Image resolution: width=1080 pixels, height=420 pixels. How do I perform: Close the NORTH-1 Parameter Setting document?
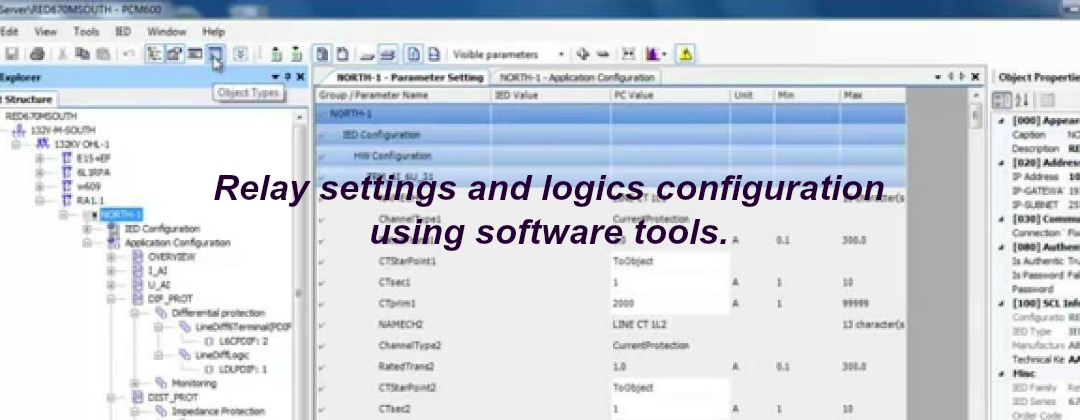point(975,77)
